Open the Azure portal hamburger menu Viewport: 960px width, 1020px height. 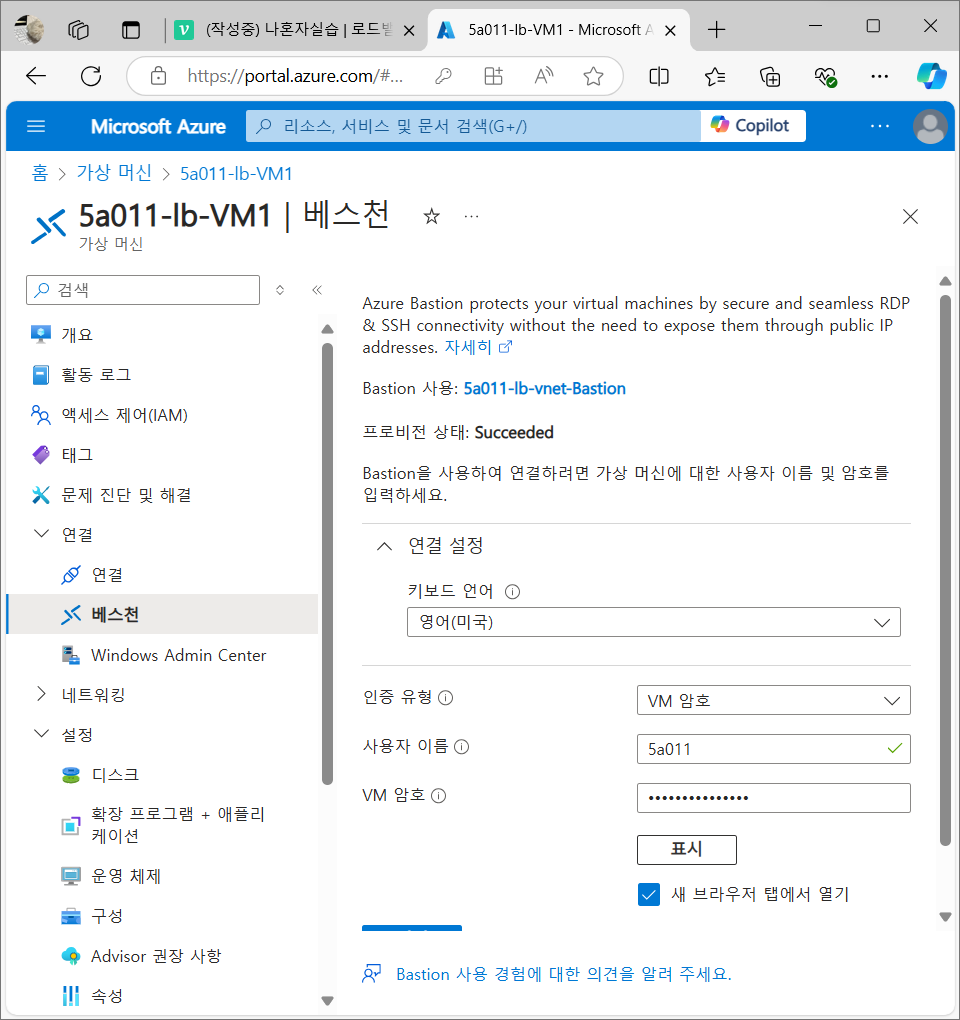point(36,126)
